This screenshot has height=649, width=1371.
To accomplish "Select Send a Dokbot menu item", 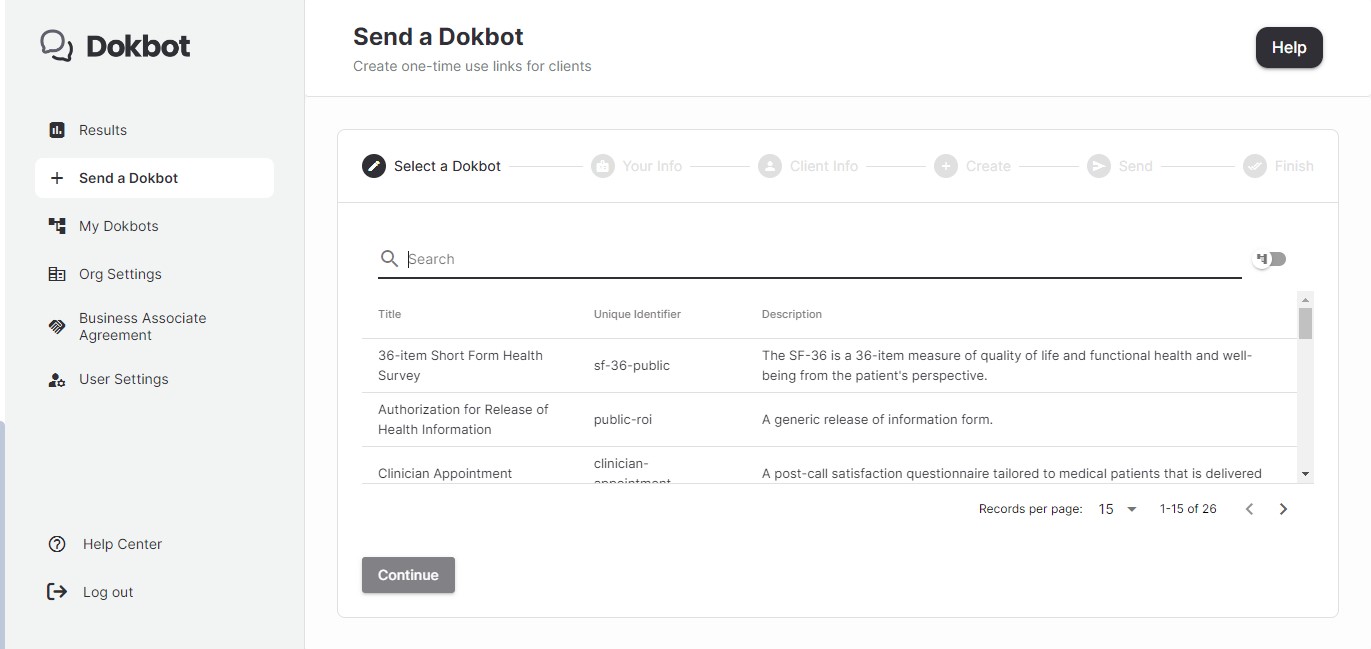I will click(x=154, y=178).
